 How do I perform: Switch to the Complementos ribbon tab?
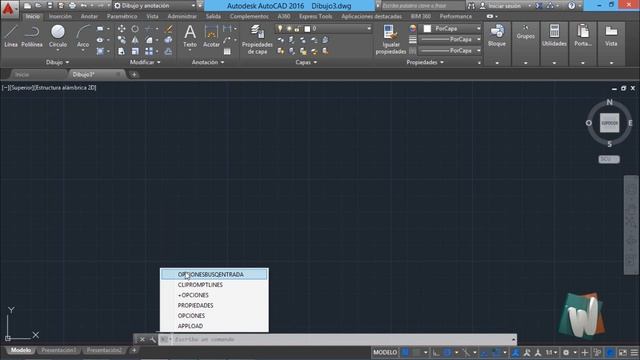click(x=249, y=16)
